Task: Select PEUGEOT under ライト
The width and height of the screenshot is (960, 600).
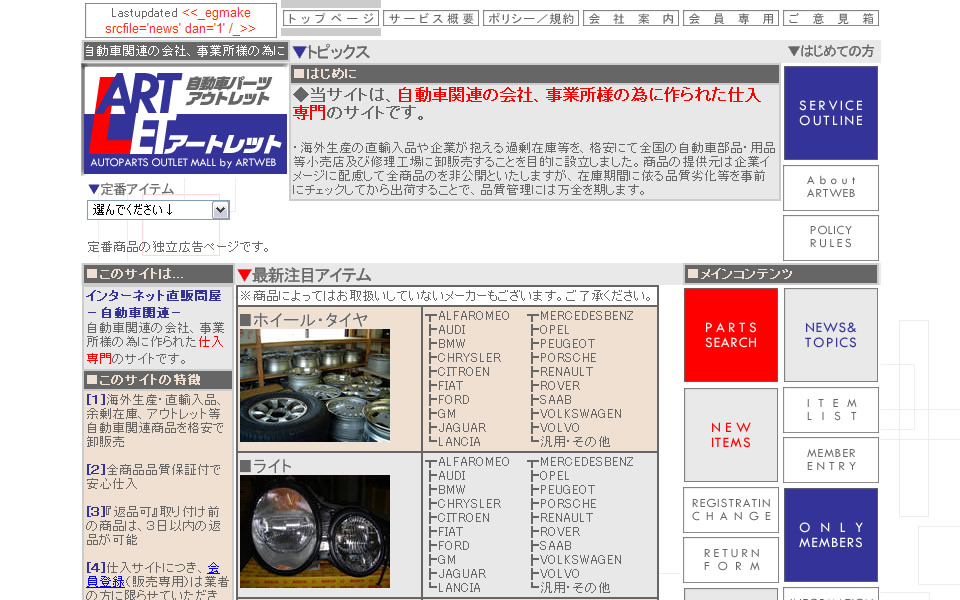Action: (x=567, y=490)
